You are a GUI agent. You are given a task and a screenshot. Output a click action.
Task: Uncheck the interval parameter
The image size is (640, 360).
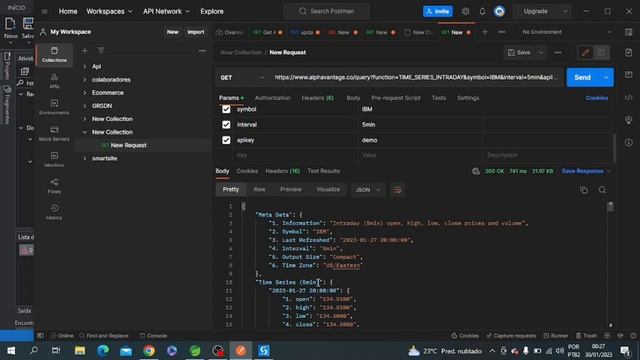(226, 124)
